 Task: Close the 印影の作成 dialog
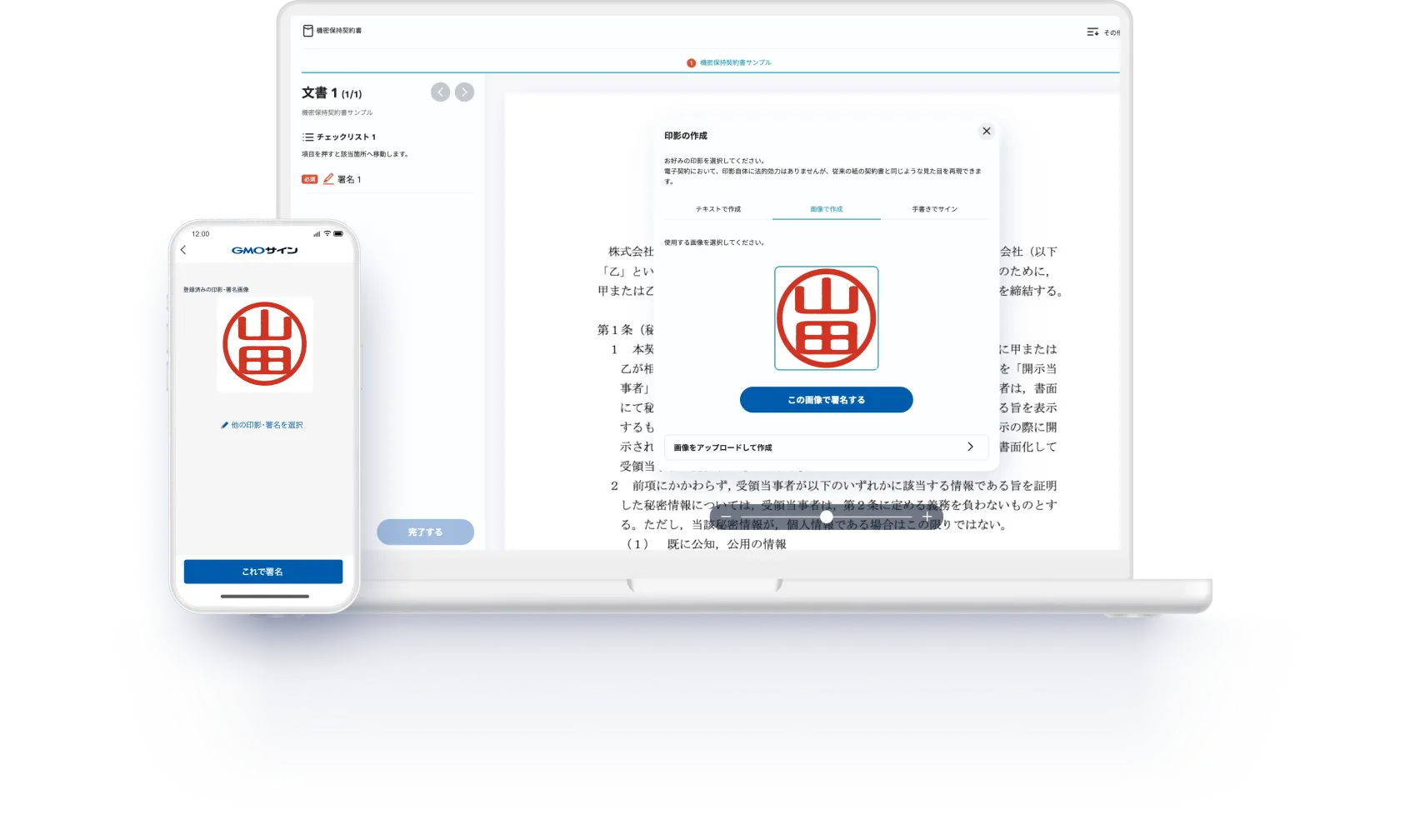pos(987,131)
